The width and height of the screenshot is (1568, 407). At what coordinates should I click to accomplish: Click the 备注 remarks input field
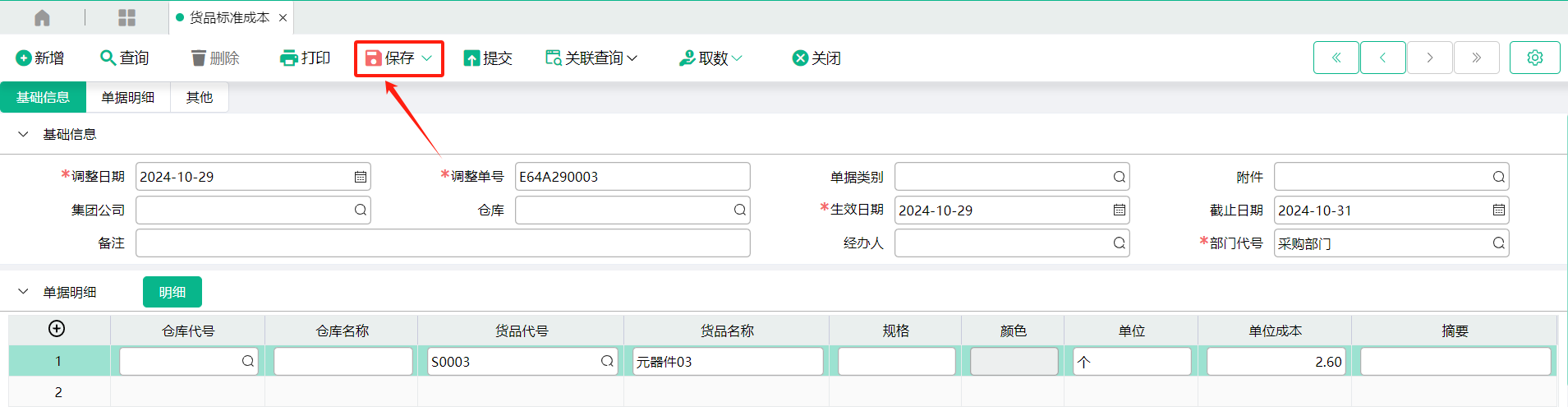(443, 243)
